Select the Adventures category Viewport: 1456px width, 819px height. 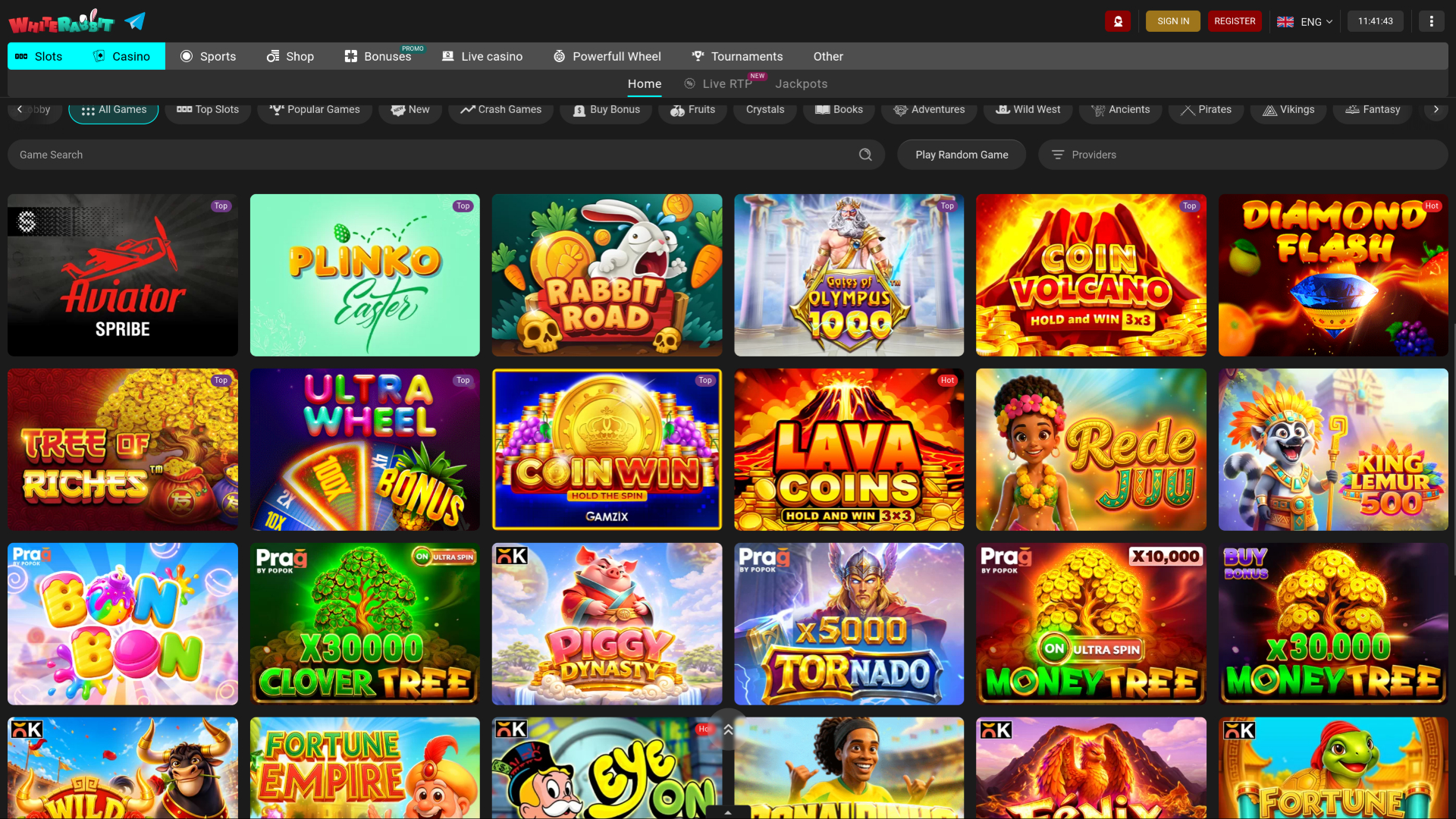point(929,110)
